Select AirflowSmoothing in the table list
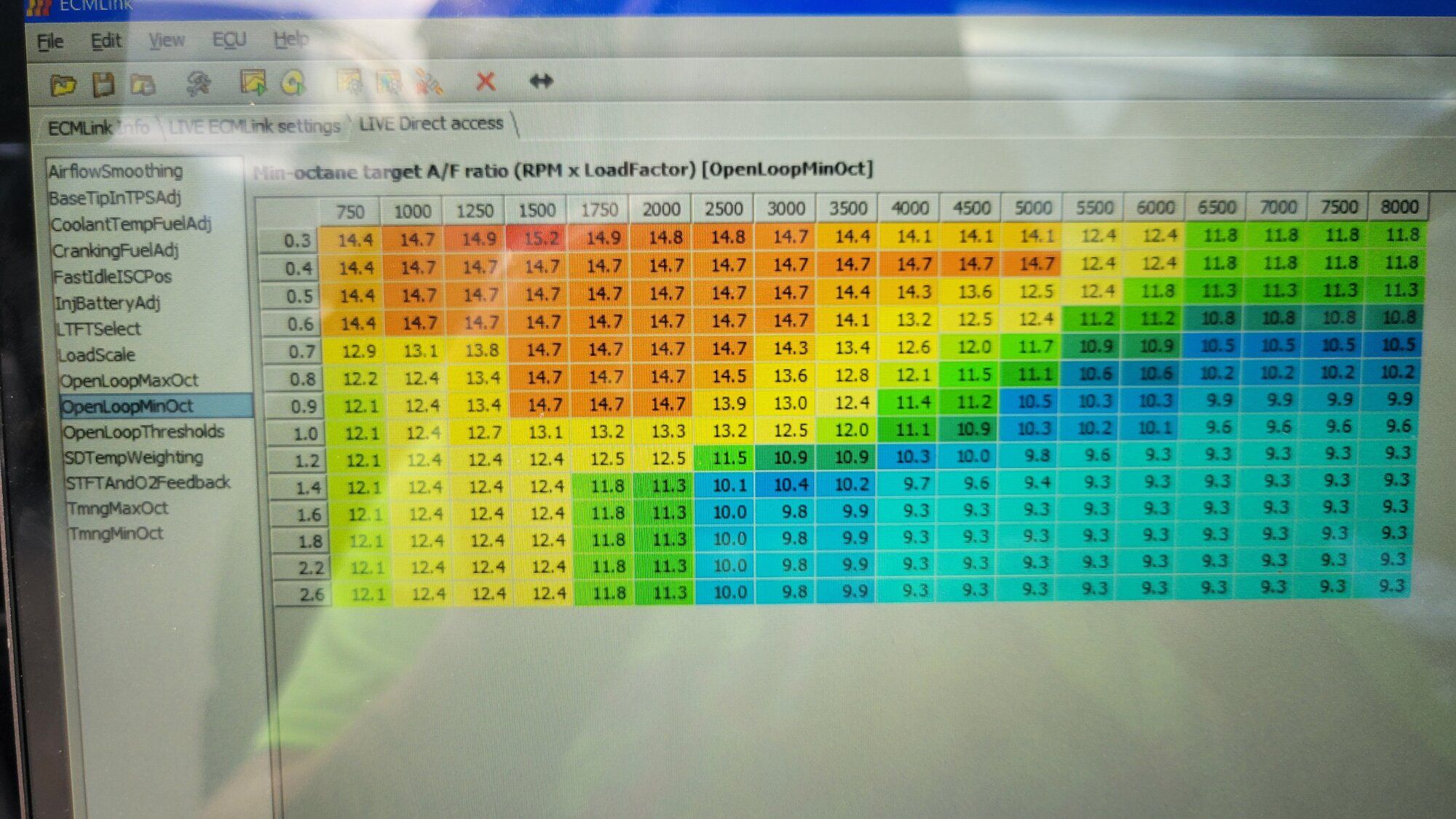The image size is (1456, 819). [116, 171]
